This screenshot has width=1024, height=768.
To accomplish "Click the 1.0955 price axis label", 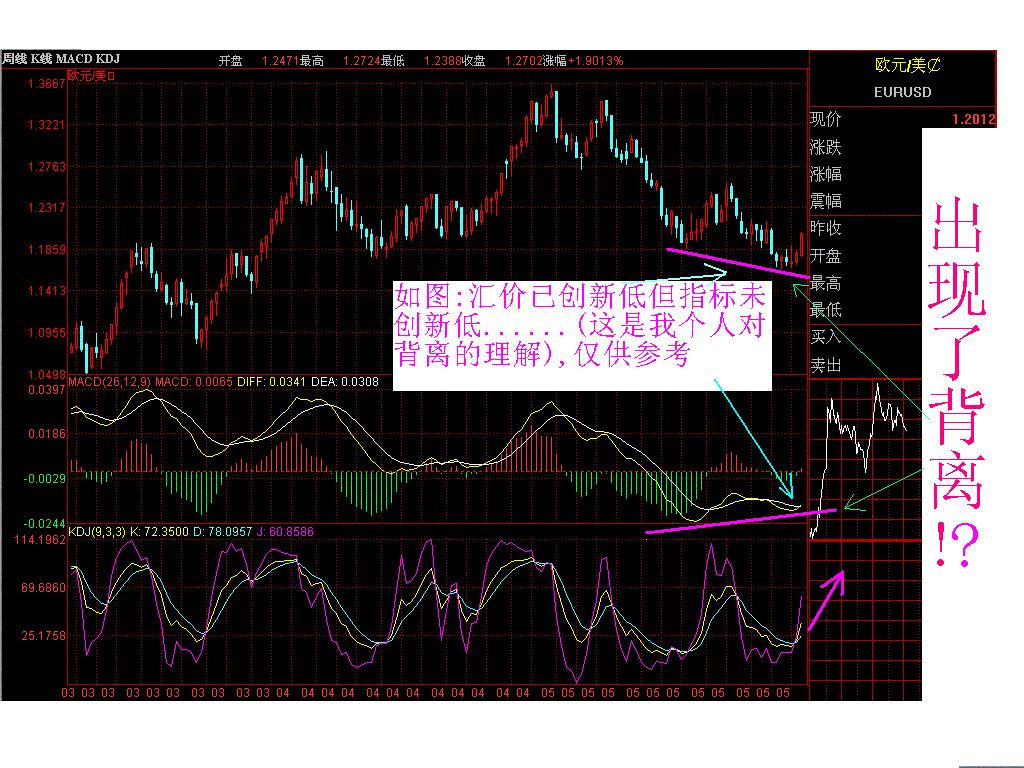I will click(46, 332).
